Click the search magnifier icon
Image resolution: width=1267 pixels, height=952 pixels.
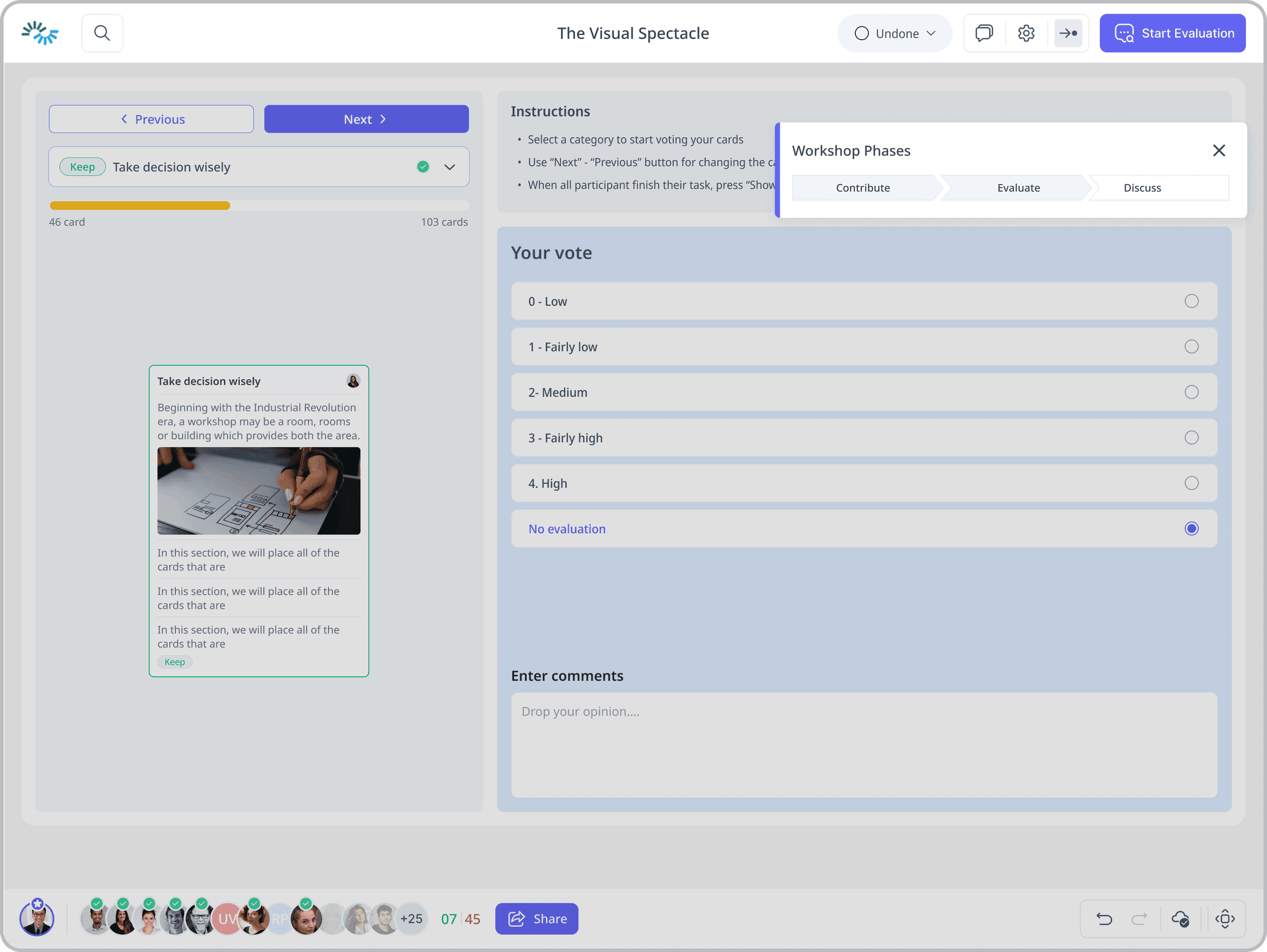tap(102, 33)
